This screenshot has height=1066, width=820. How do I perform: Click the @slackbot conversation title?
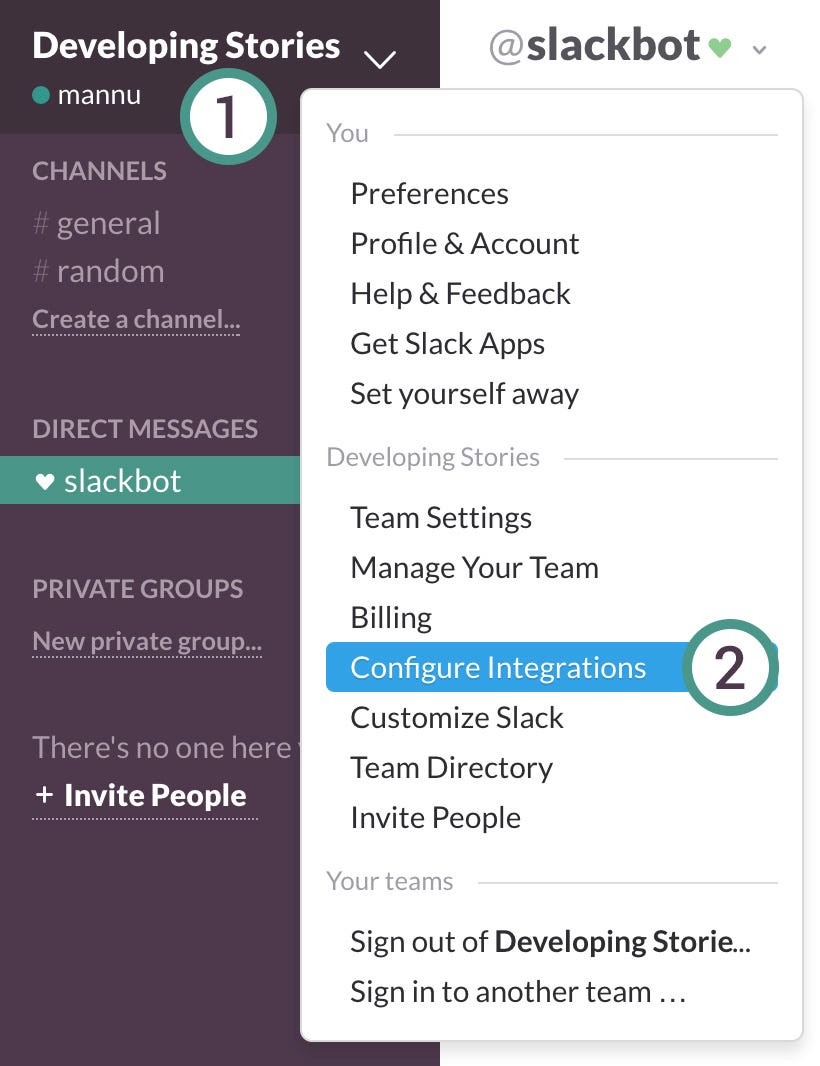pos(594,46)
